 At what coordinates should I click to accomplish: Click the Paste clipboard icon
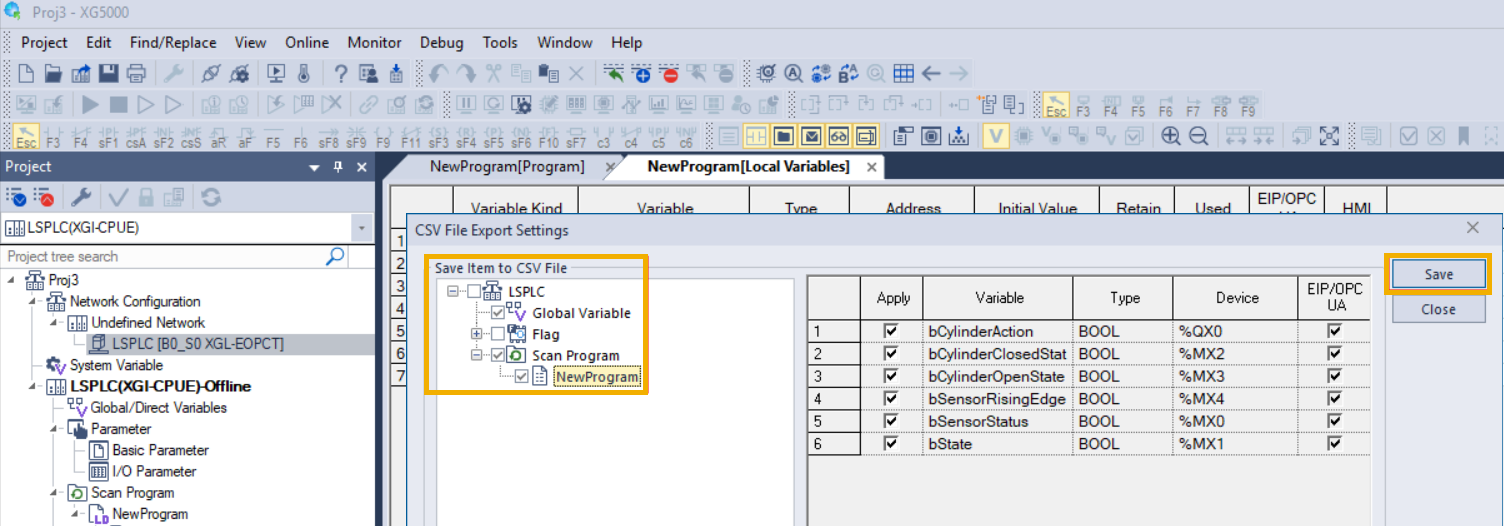tap(548, 73)
